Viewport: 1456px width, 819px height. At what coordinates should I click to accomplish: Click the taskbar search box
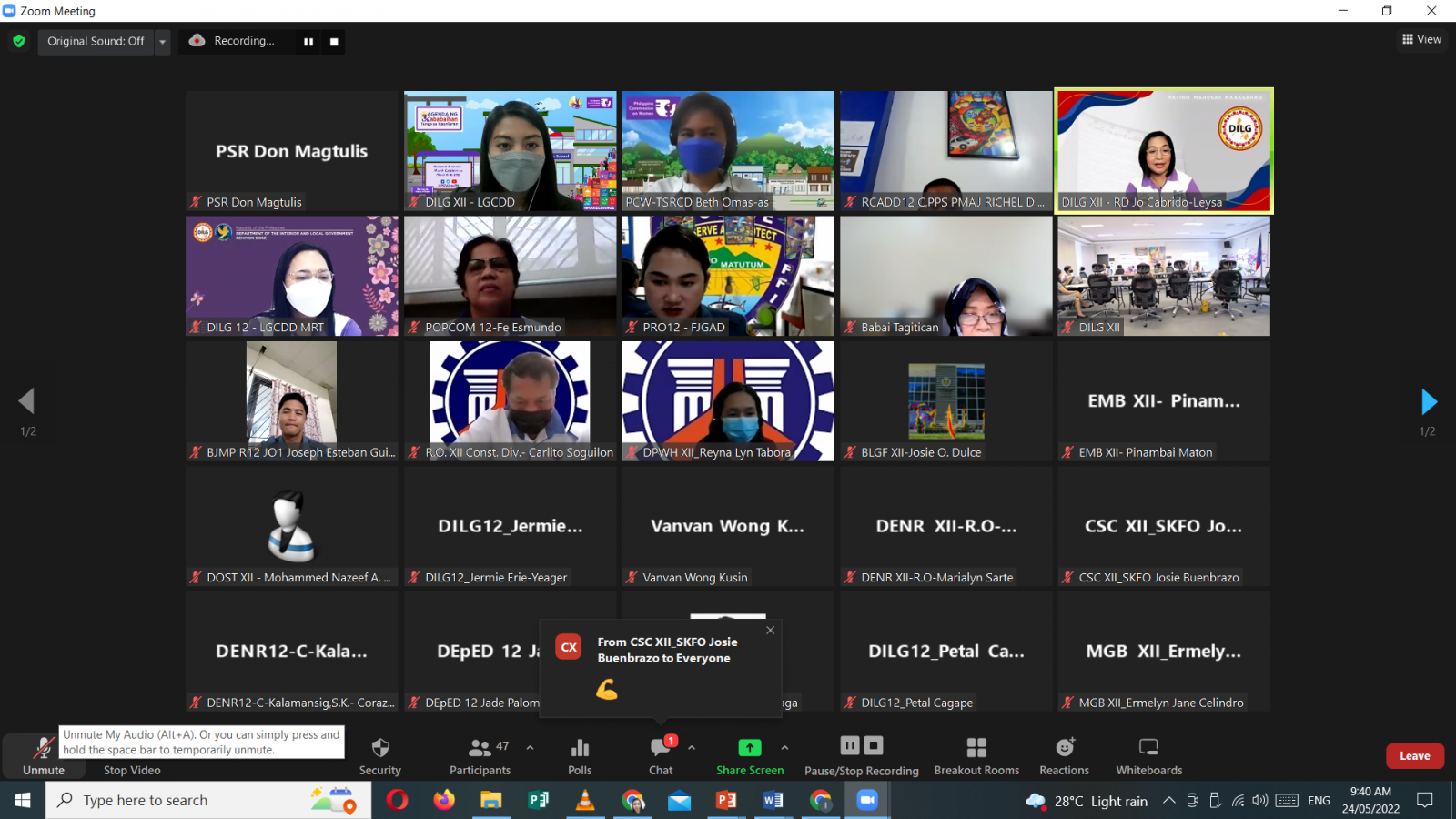tap(208, 800)
